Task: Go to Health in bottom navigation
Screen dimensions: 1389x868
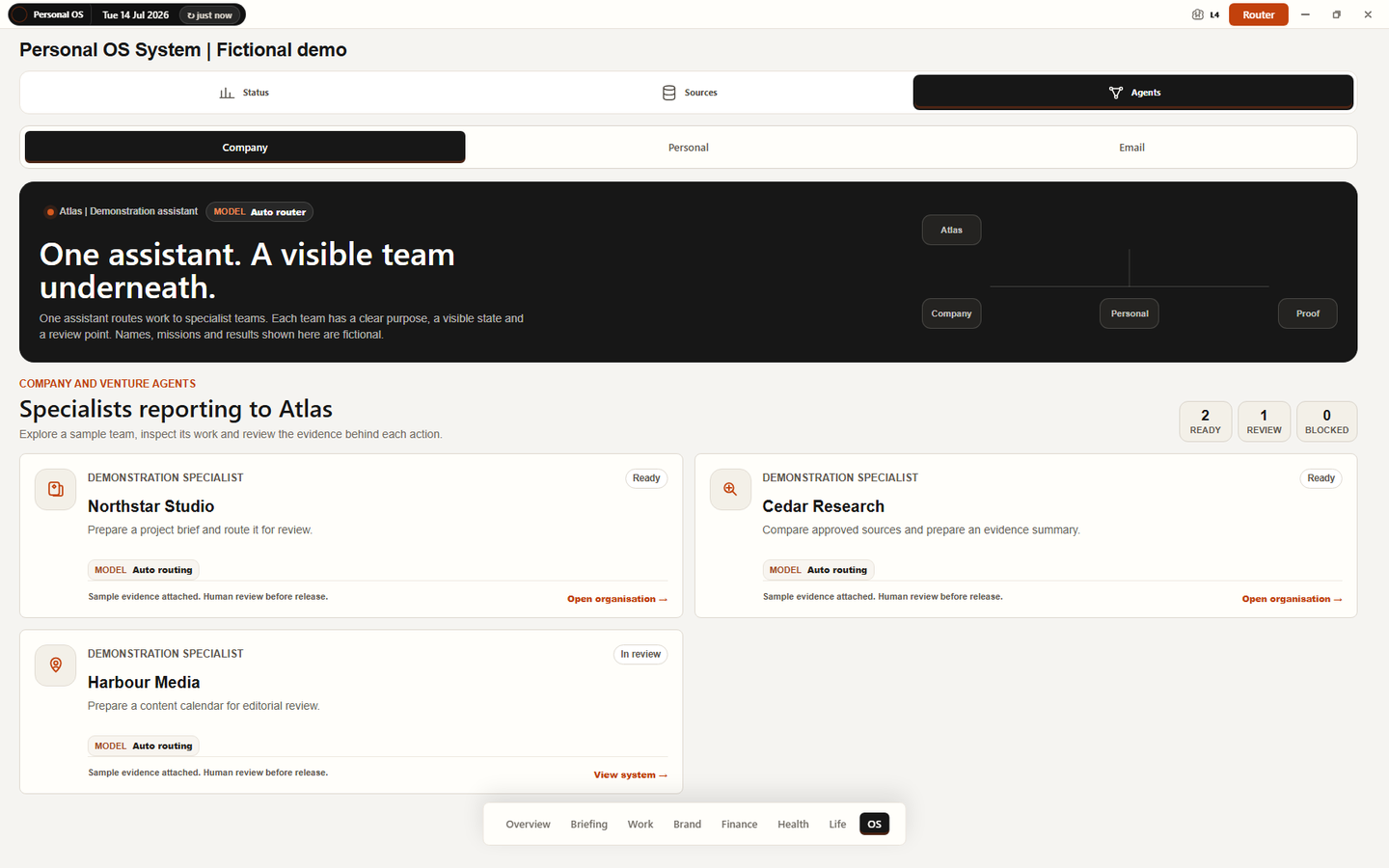Action: (x=793, y=825)
